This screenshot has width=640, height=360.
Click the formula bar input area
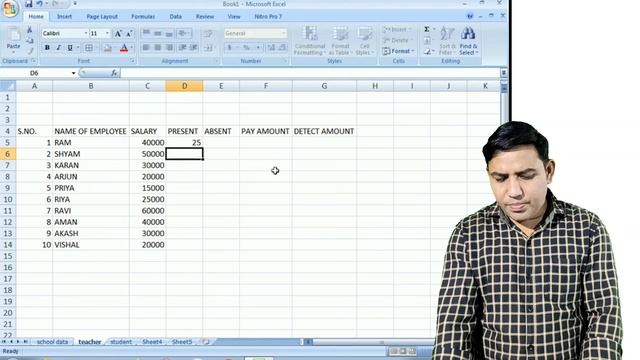coord(310,73)
